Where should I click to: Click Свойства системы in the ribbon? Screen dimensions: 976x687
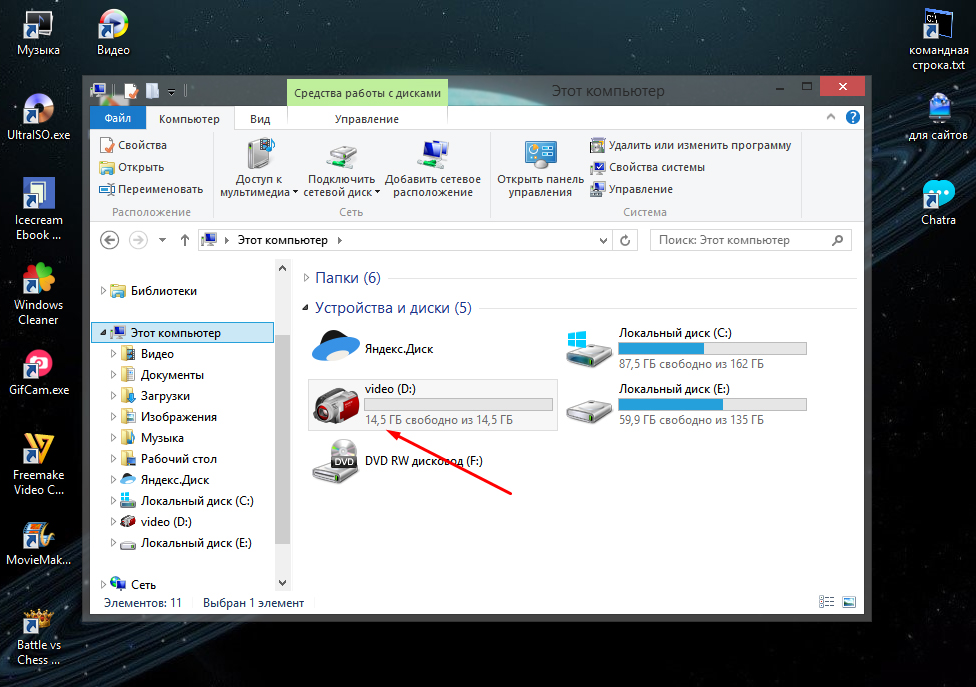click(x=656, y=167)
